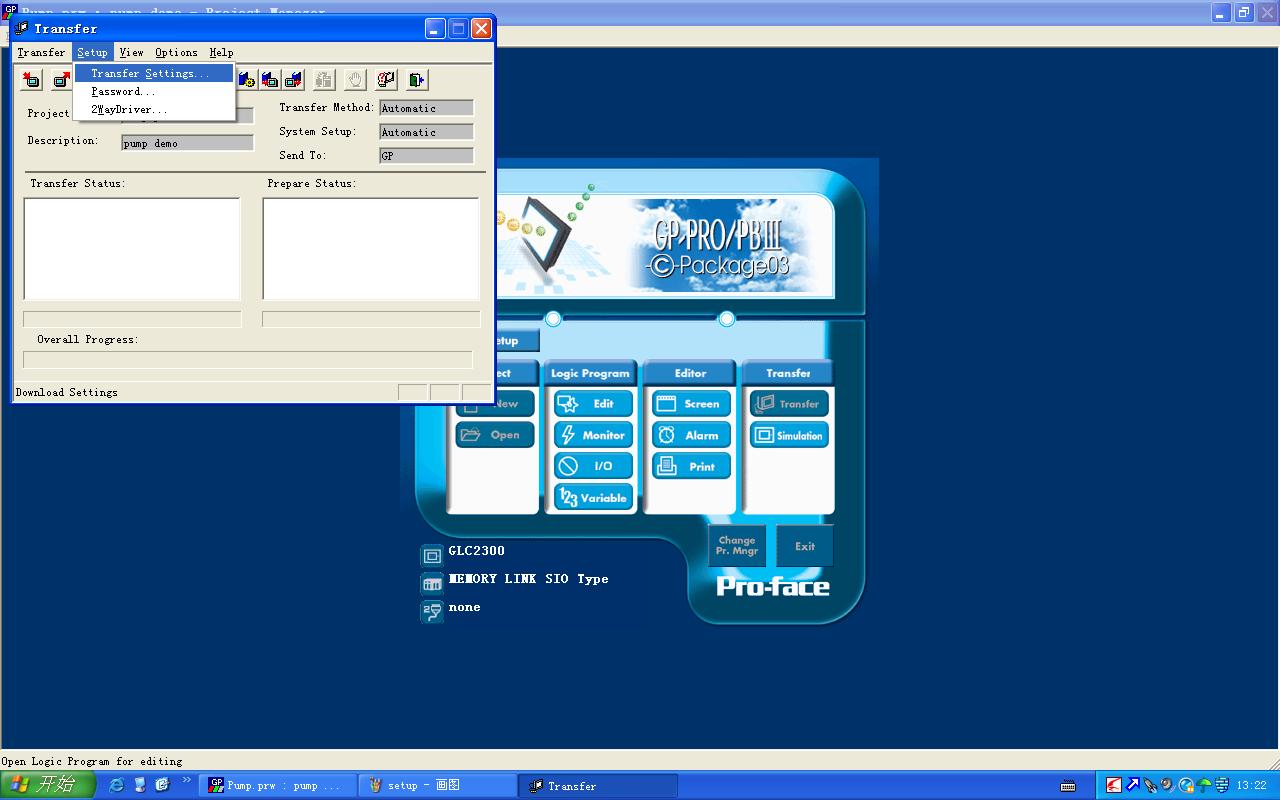Open the Variable list button

(593, 497)
